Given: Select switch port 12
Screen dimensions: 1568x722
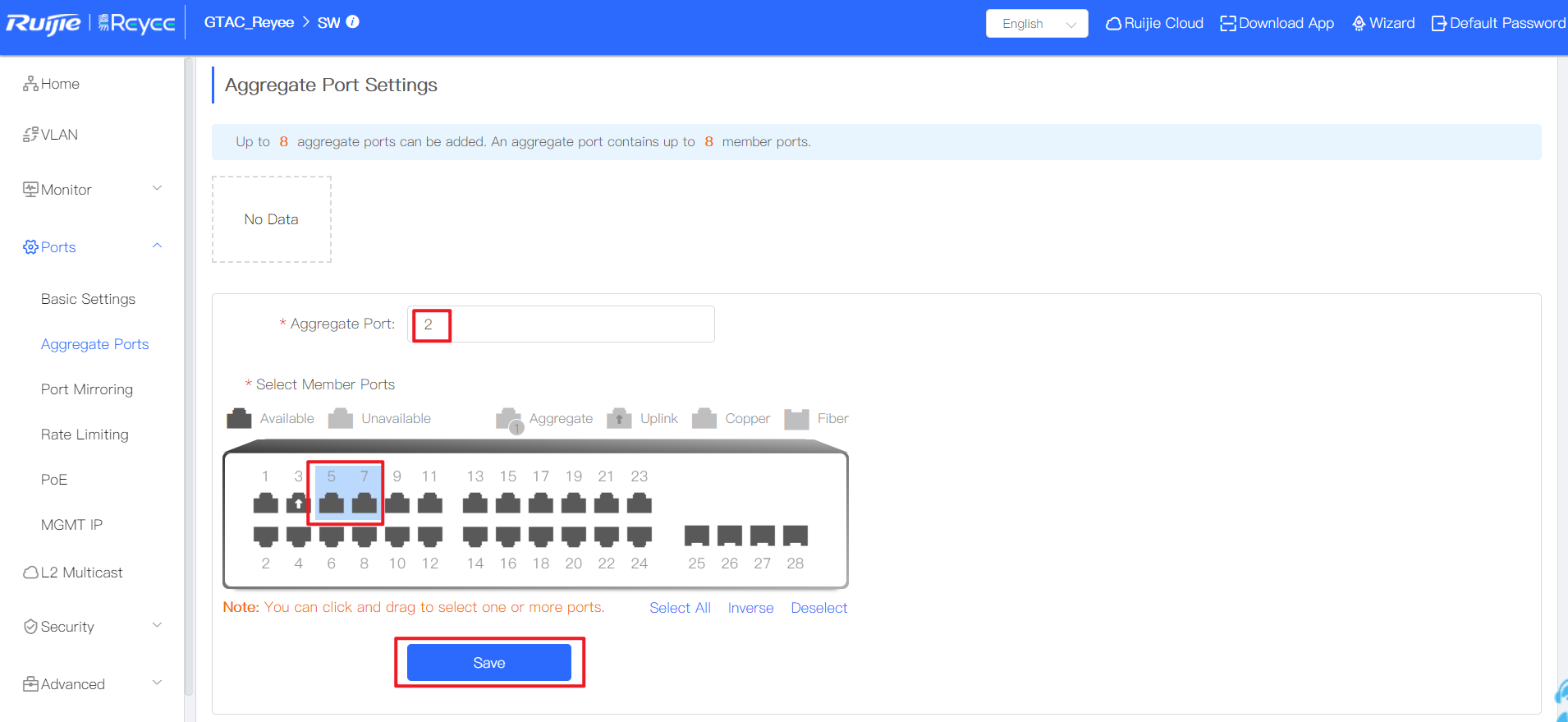Looking at the screenshot, I should [430, 536].
